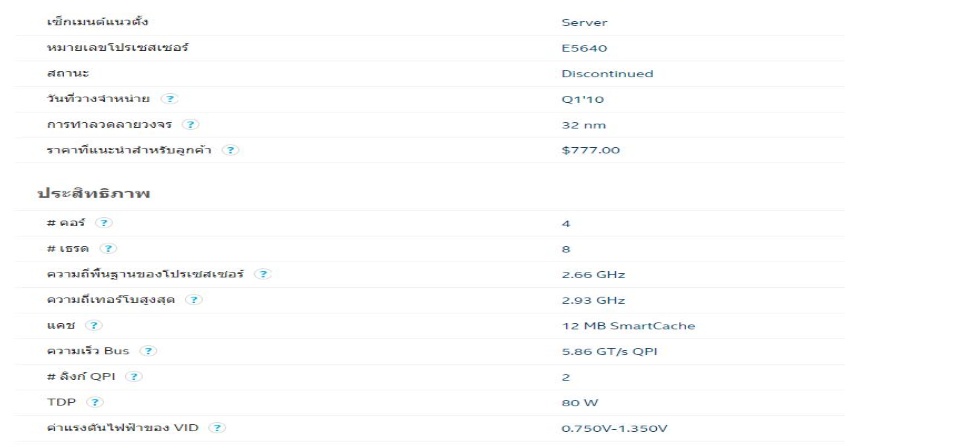Open the help tooltip for # เธรด
Image resolution: width=960 pixels, height=448 pixels.
(x=108, y=248)
